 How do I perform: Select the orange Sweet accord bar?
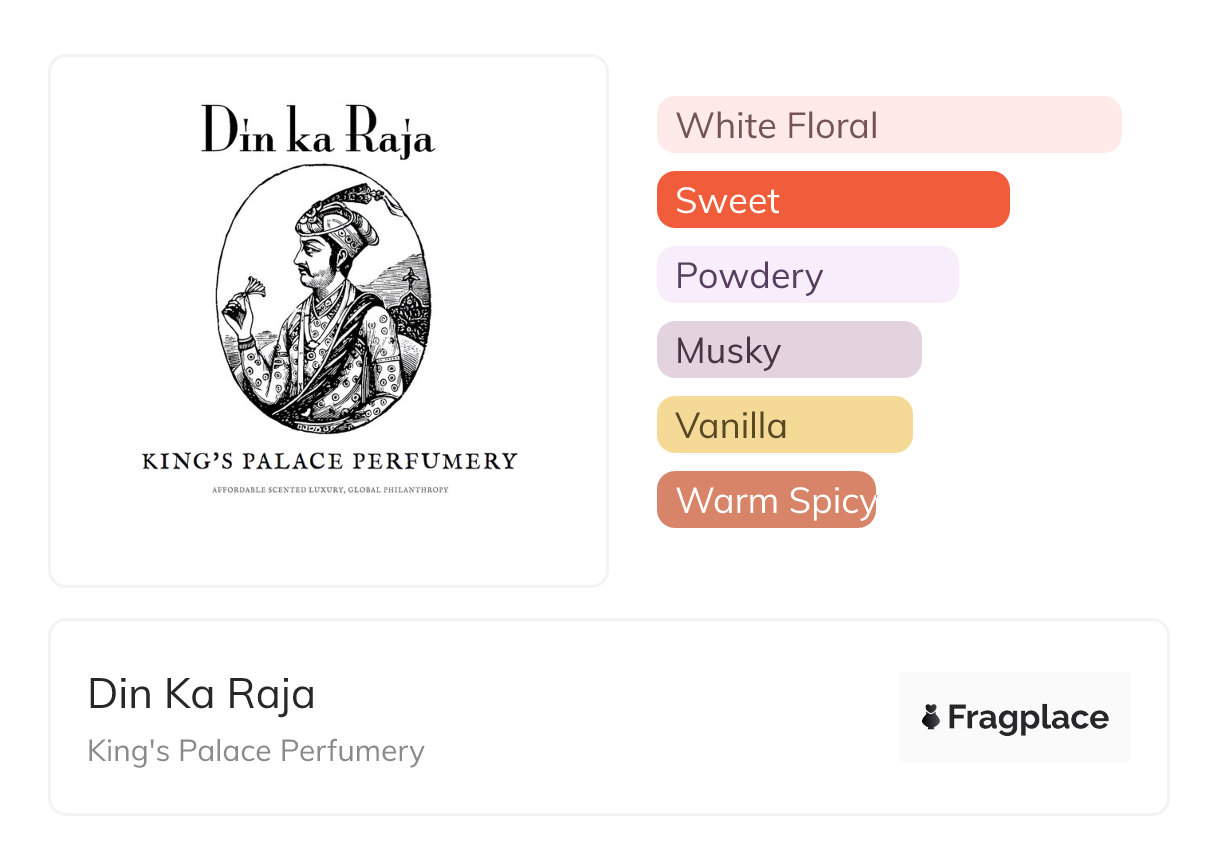pyautogui.click(x=832, y=200)
